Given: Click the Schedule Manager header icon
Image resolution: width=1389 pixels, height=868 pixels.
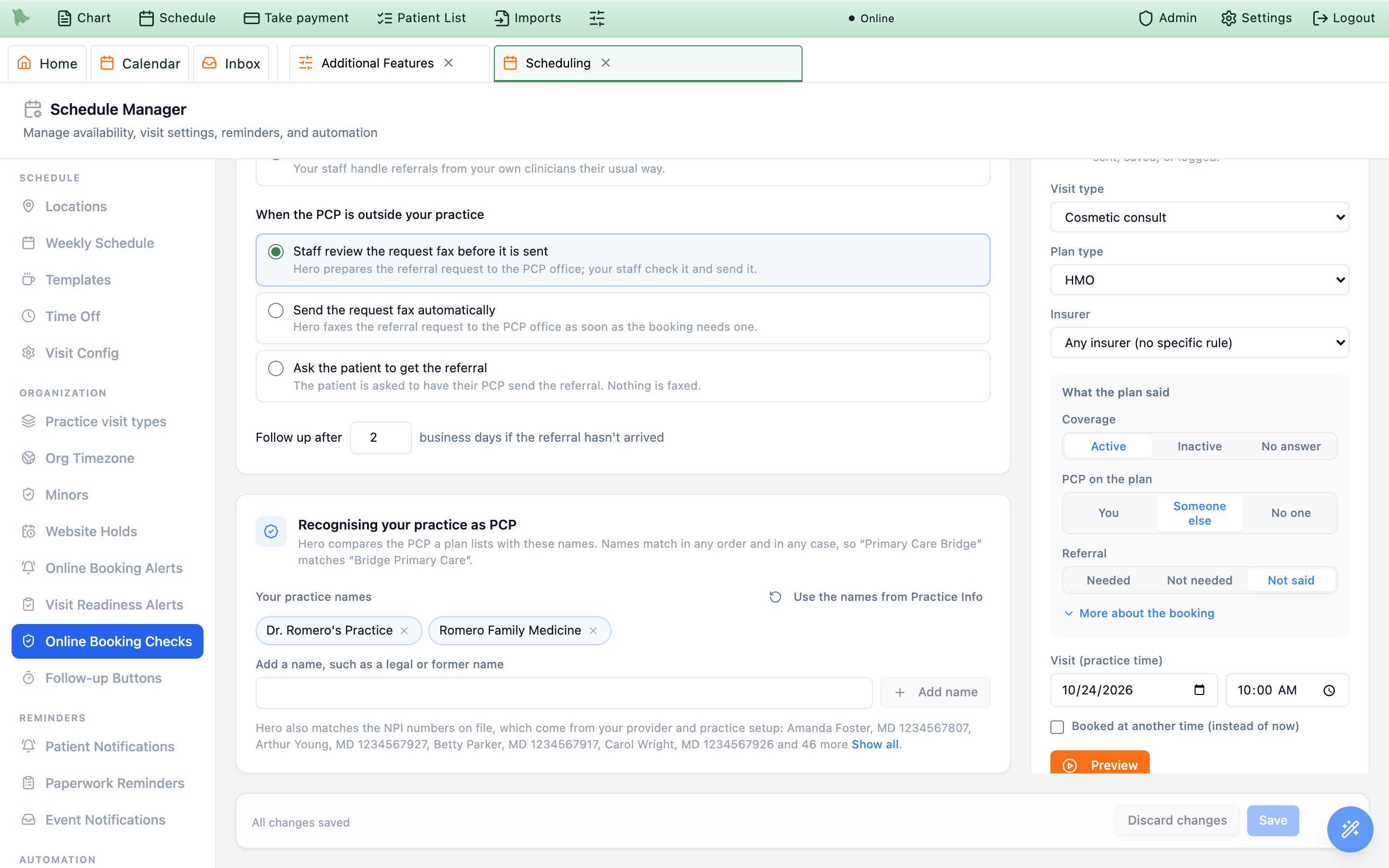Looking at the screenshot, I should click(33, 109).
